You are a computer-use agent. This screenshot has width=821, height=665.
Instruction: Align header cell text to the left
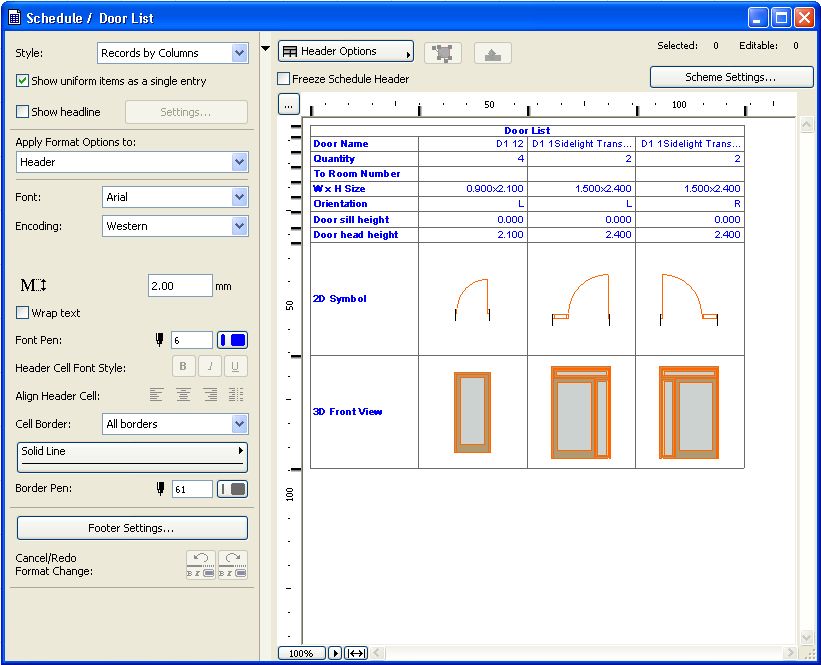pyautogui.click(x=157, y=395)
